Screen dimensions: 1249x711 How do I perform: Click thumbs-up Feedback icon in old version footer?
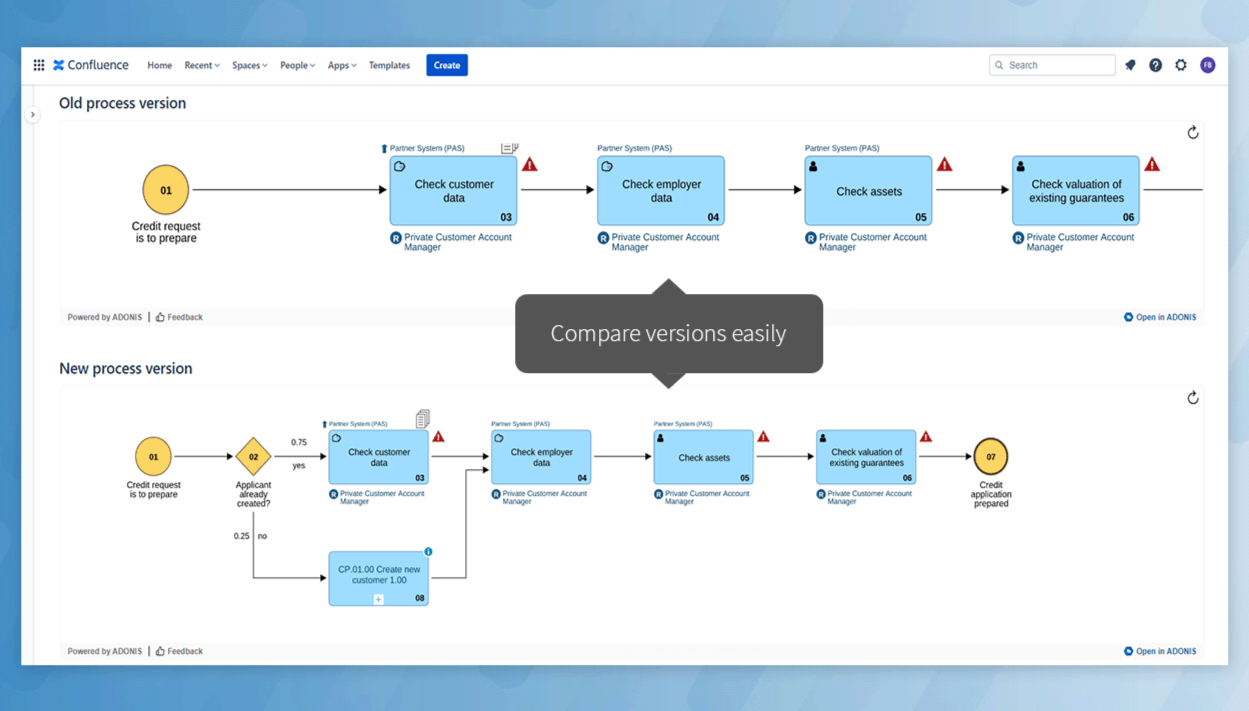(x=160, y=317)
